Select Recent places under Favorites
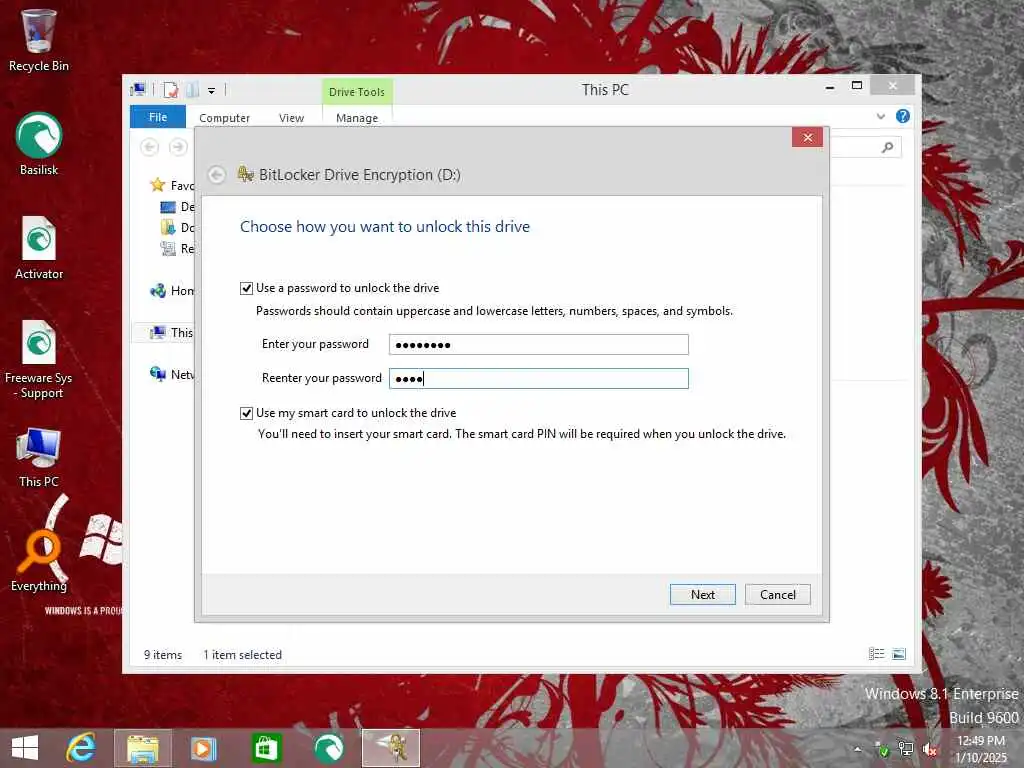Viewport: 1024px width, 768px height. click(x=178, y=249)
